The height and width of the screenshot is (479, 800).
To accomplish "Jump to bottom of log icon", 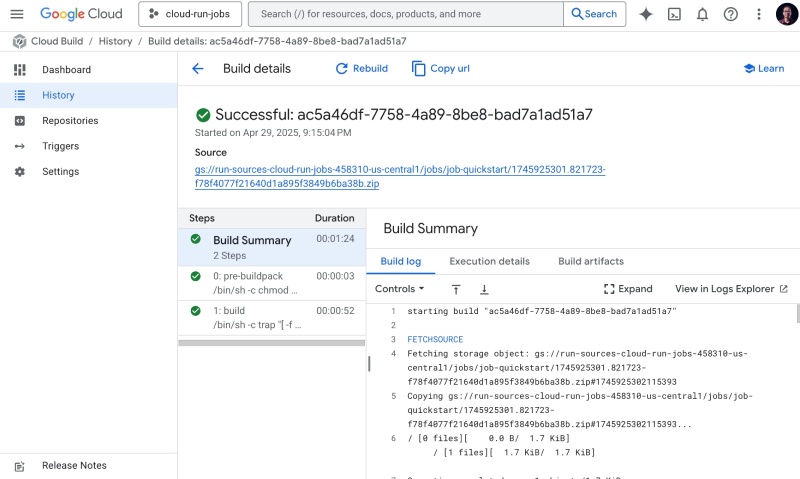I will click(484, 289).
